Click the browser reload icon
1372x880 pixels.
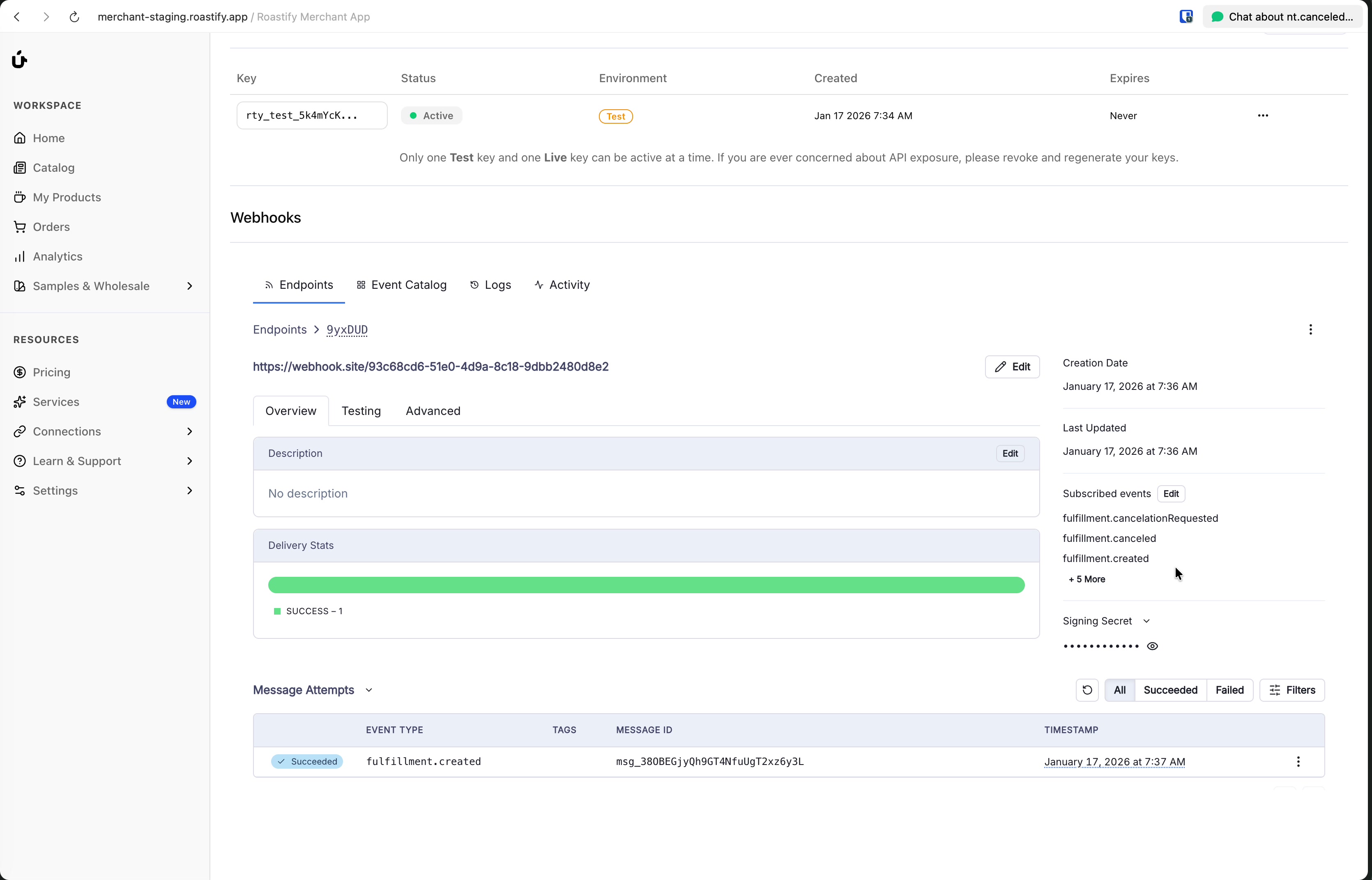pos(74,16)
